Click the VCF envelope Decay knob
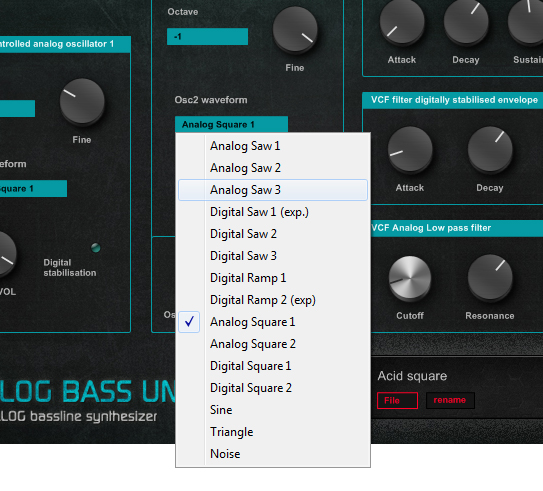The image size is (543, 491). [490, 149]
